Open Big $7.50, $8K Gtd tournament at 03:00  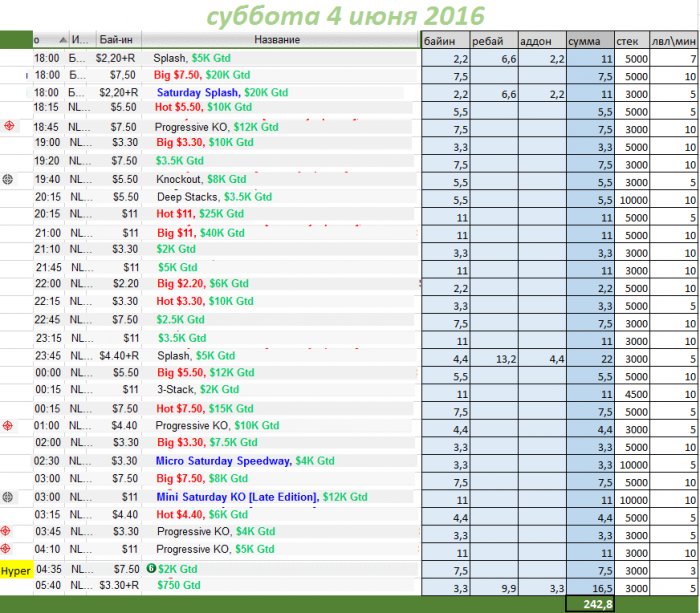click(202, 479)
